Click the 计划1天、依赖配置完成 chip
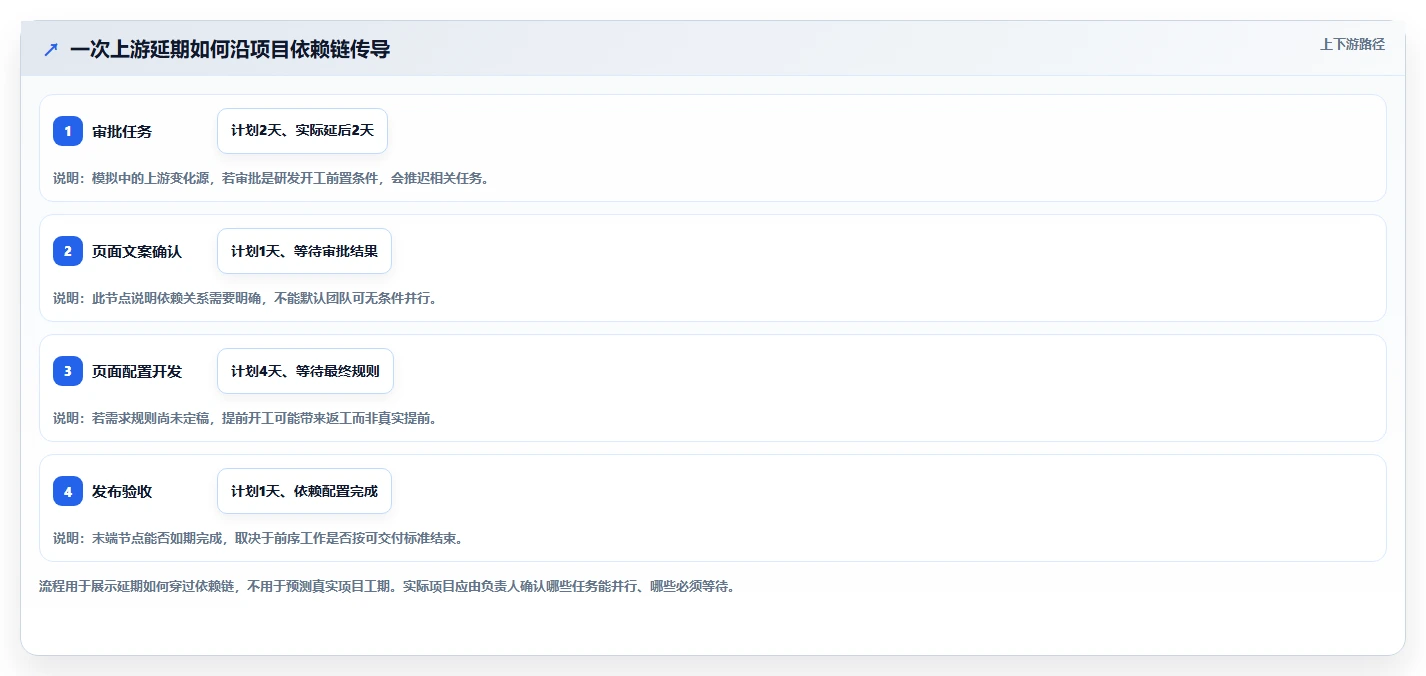 (304, 491)
